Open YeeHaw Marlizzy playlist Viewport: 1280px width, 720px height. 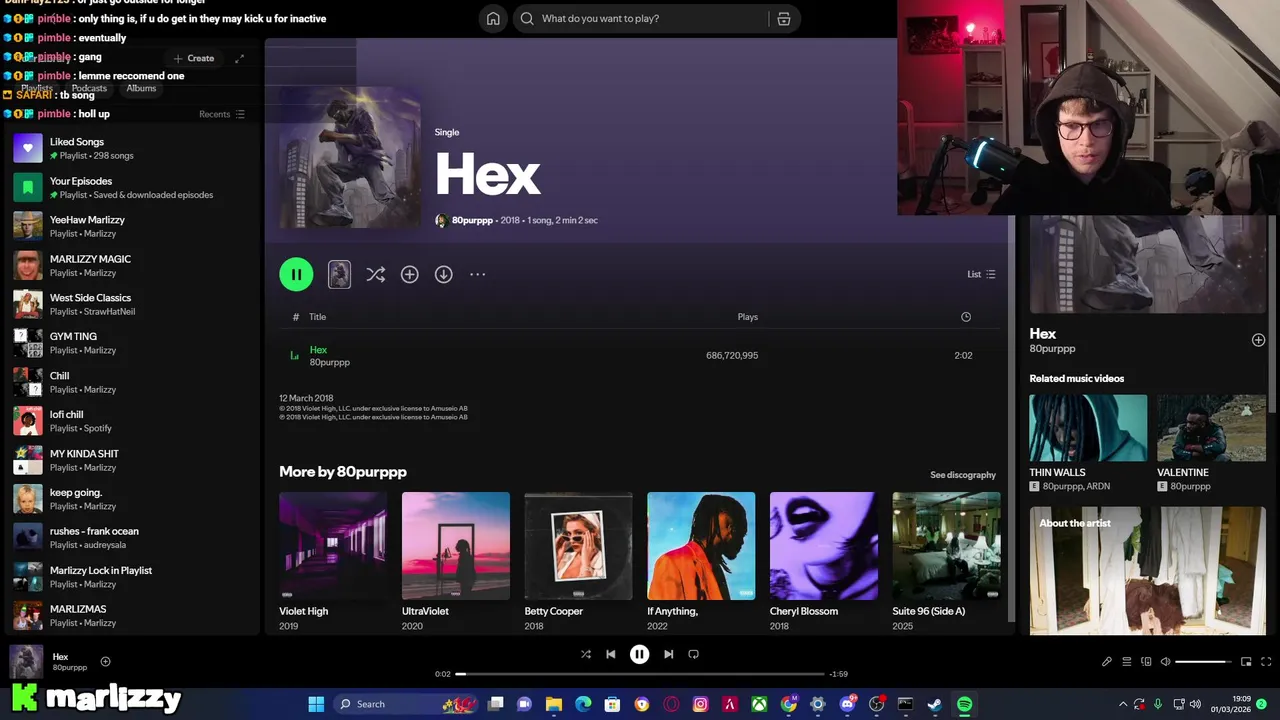130,226
